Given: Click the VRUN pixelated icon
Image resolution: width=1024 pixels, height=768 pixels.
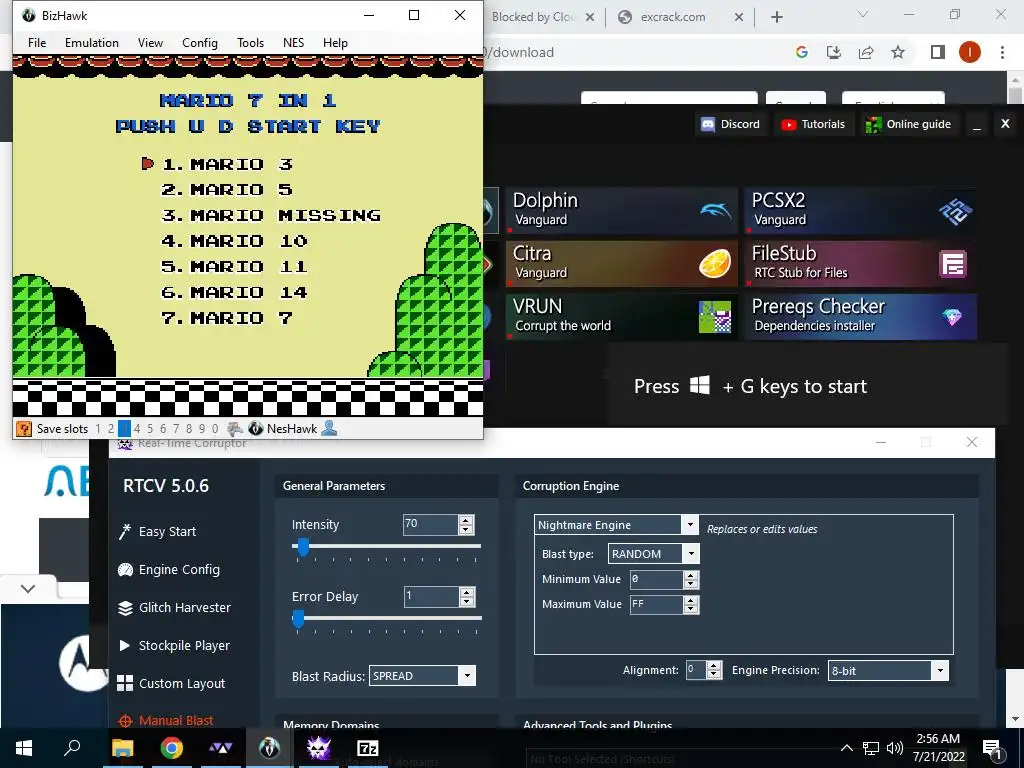Looking at the screenshot, I should click(x=714, y=317).
